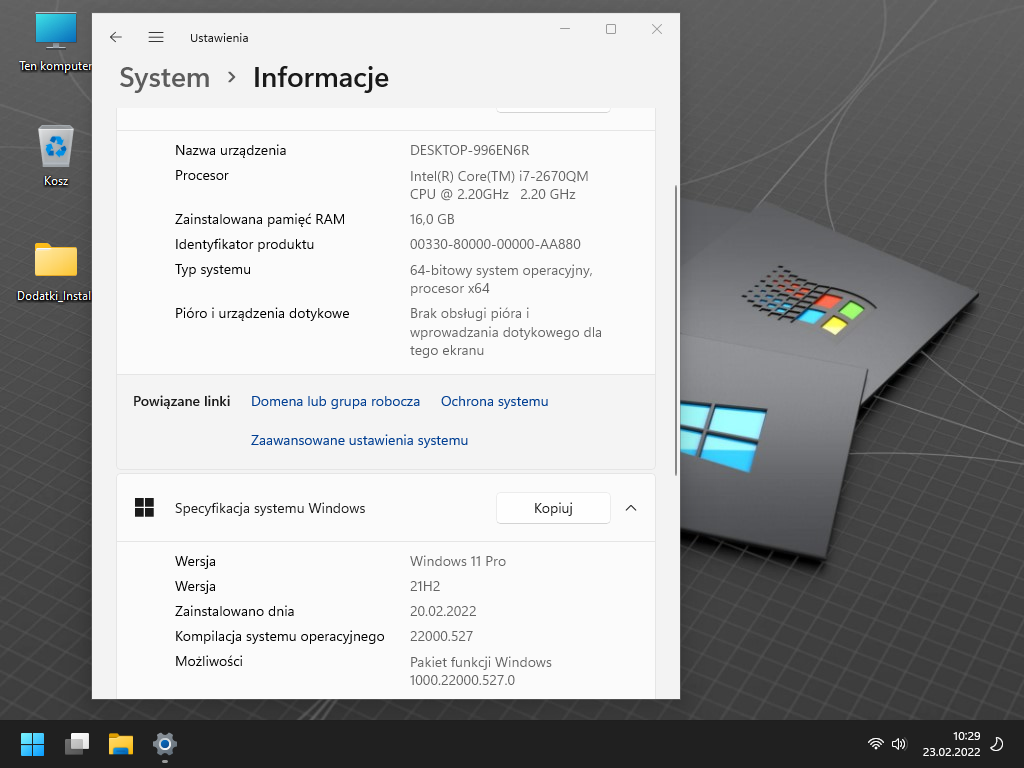
Task: Click the Typ systemu label
Action: point(213,269)
